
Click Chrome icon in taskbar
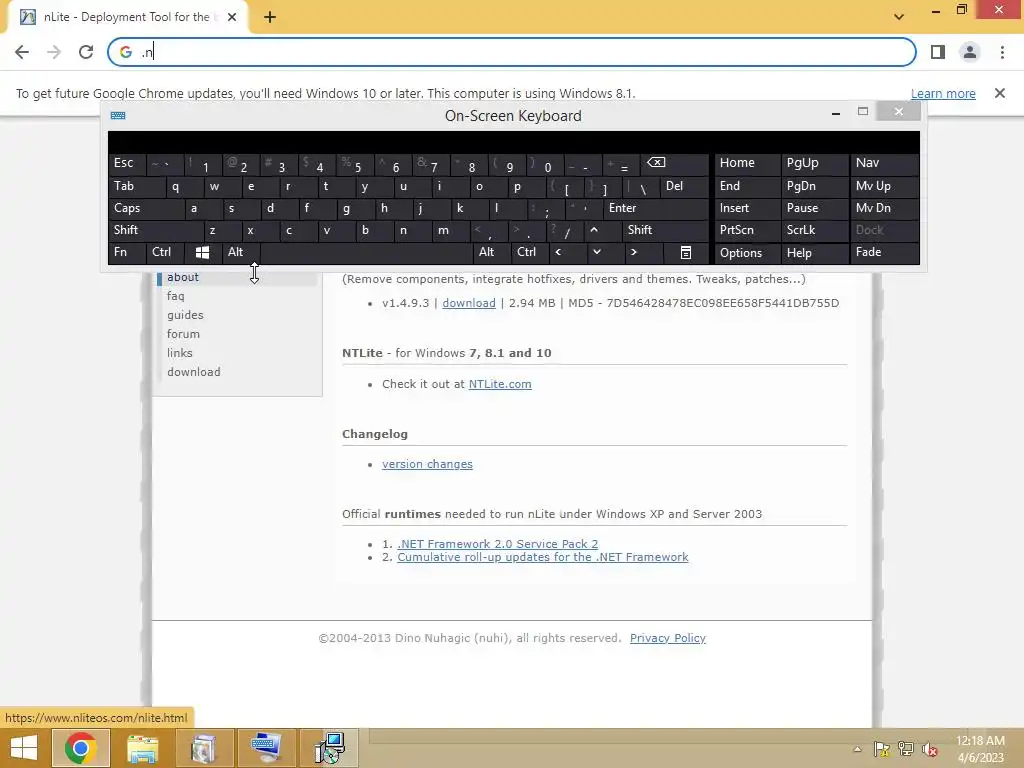coord(81,748)
